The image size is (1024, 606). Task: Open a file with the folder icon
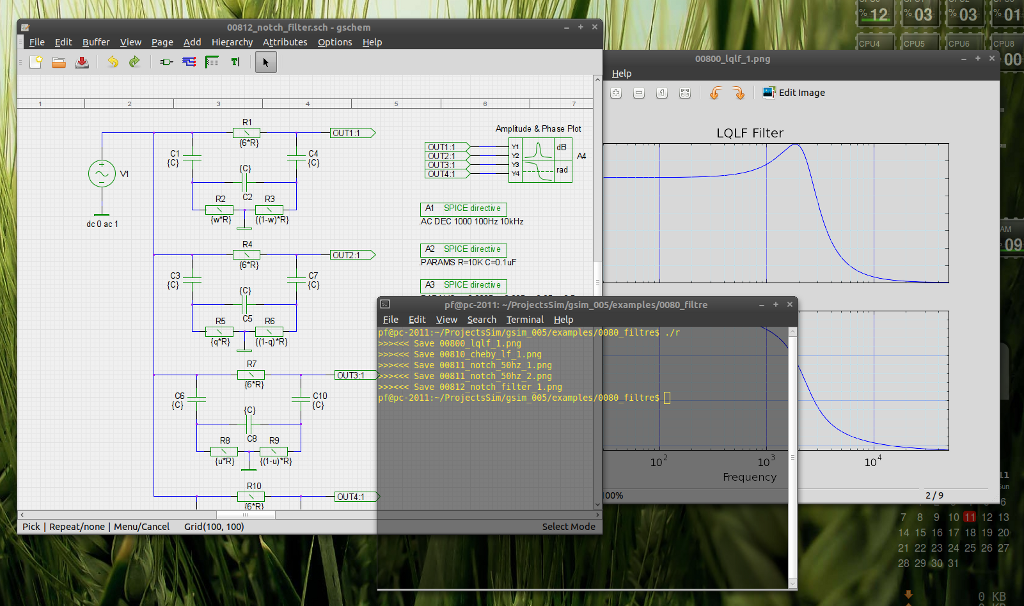coord(59,62)
